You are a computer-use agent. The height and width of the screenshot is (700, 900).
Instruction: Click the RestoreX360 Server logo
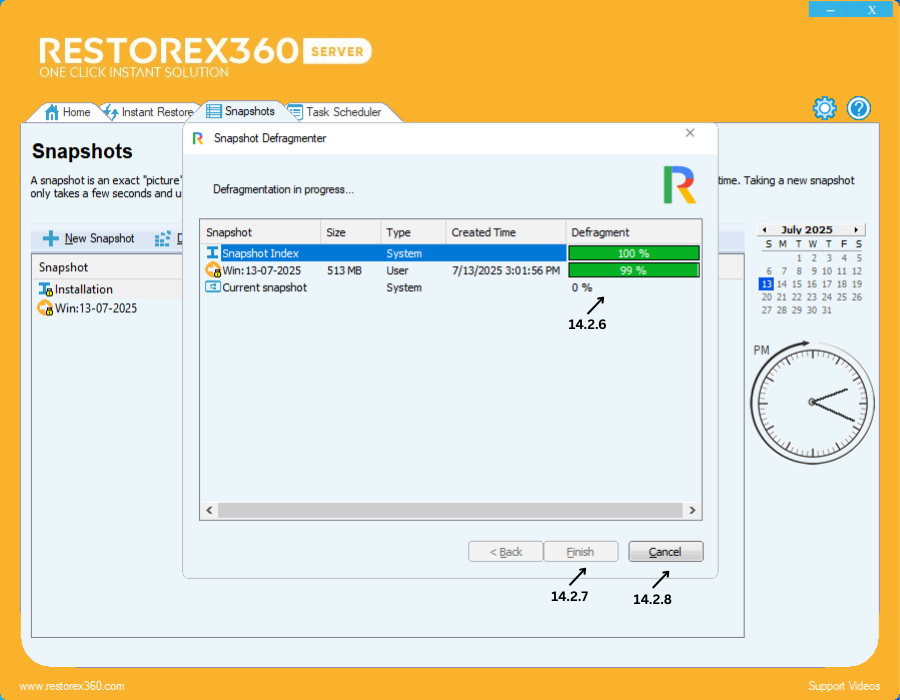point(205,57)
